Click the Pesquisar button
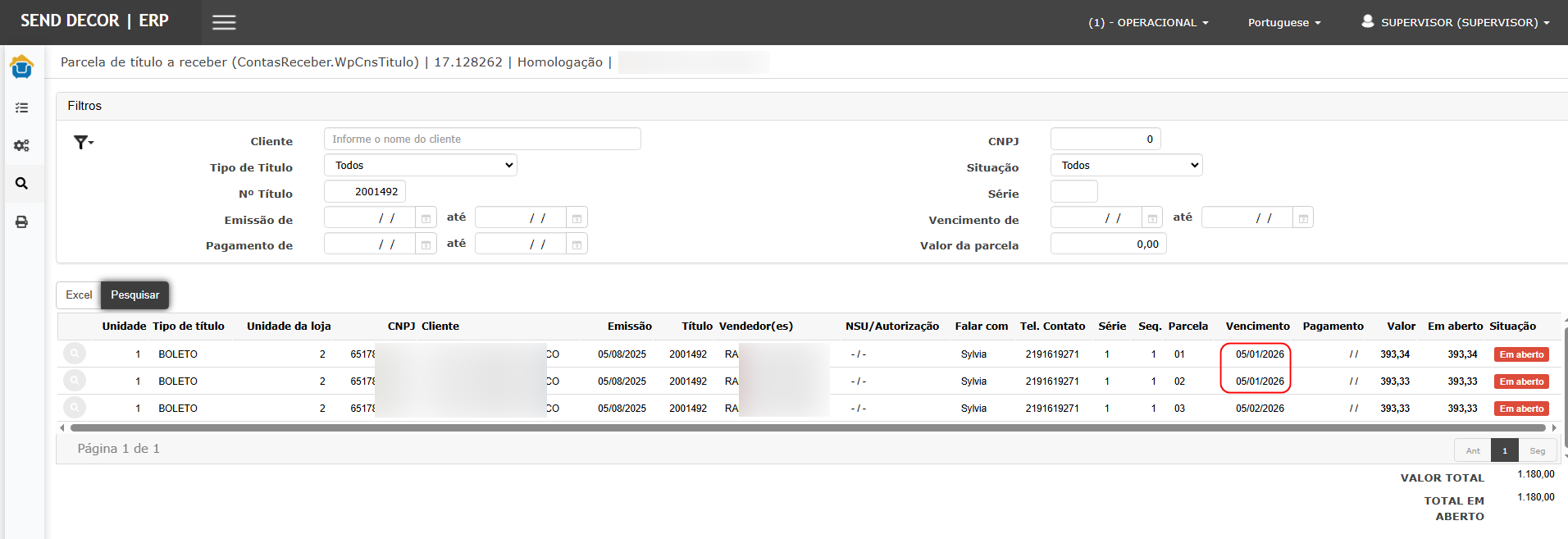1568x539 pixels. [135, 295]
